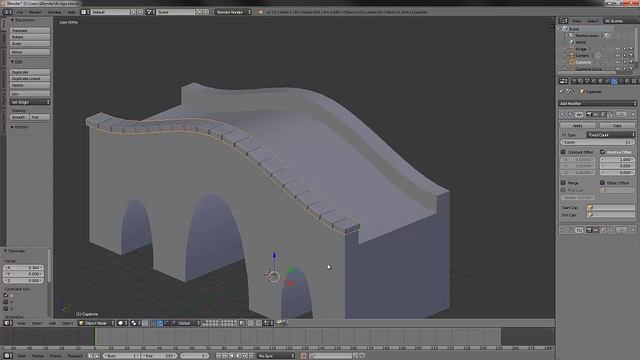Open the 3D viewport View menu
Viewport: 640px width, 360px height.
[x=21, y=323]
